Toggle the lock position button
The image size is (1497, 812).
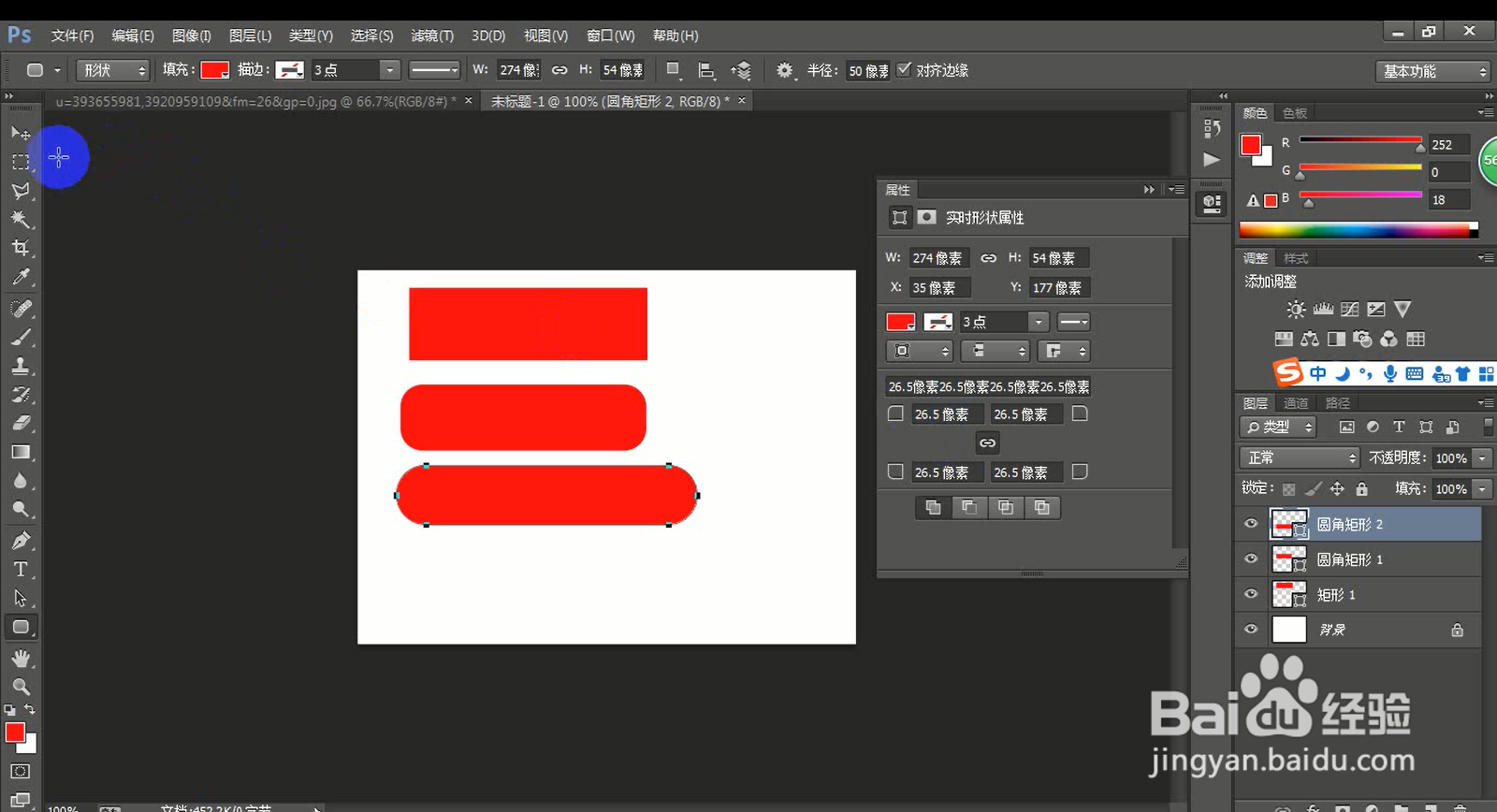click(x=1337, y=488)
